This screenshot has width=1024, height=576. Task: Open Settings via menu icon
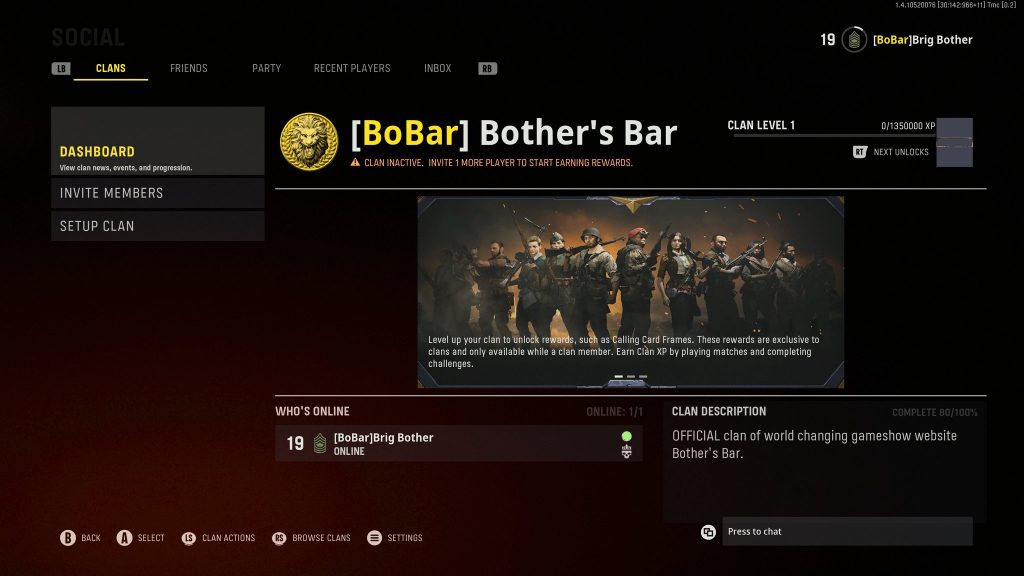point(374,537)
